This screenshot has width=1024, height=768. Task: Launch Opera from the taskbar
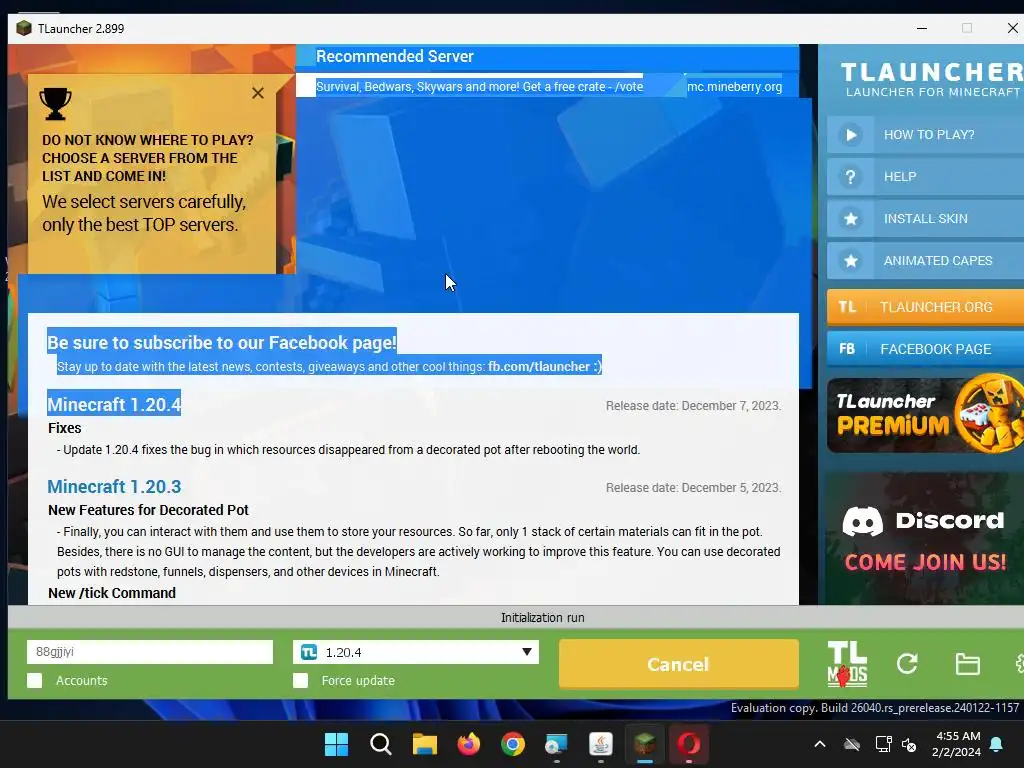(x=689, y=744)
